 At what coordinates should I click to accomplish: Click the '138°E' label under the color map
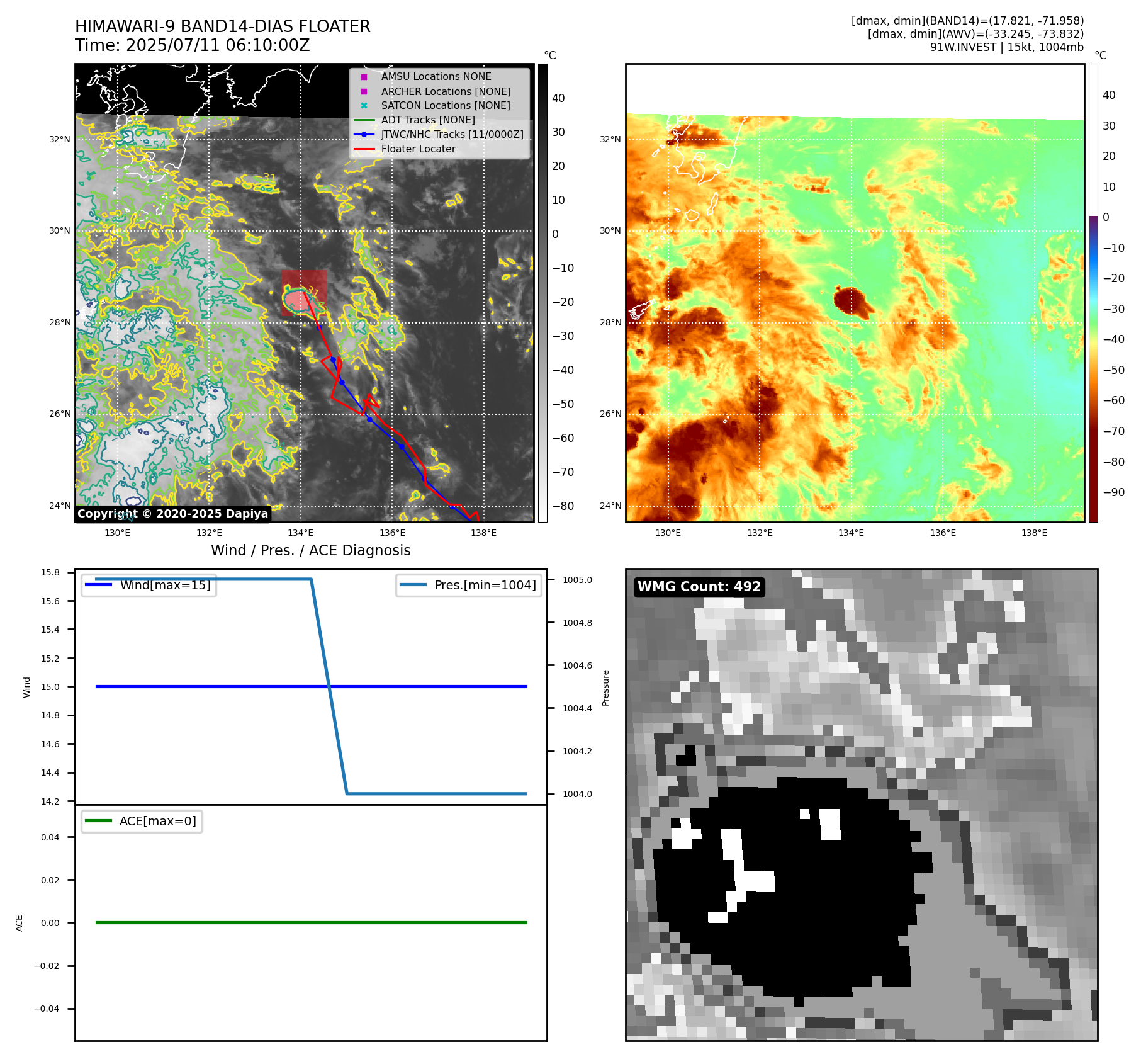[1035, 533]
